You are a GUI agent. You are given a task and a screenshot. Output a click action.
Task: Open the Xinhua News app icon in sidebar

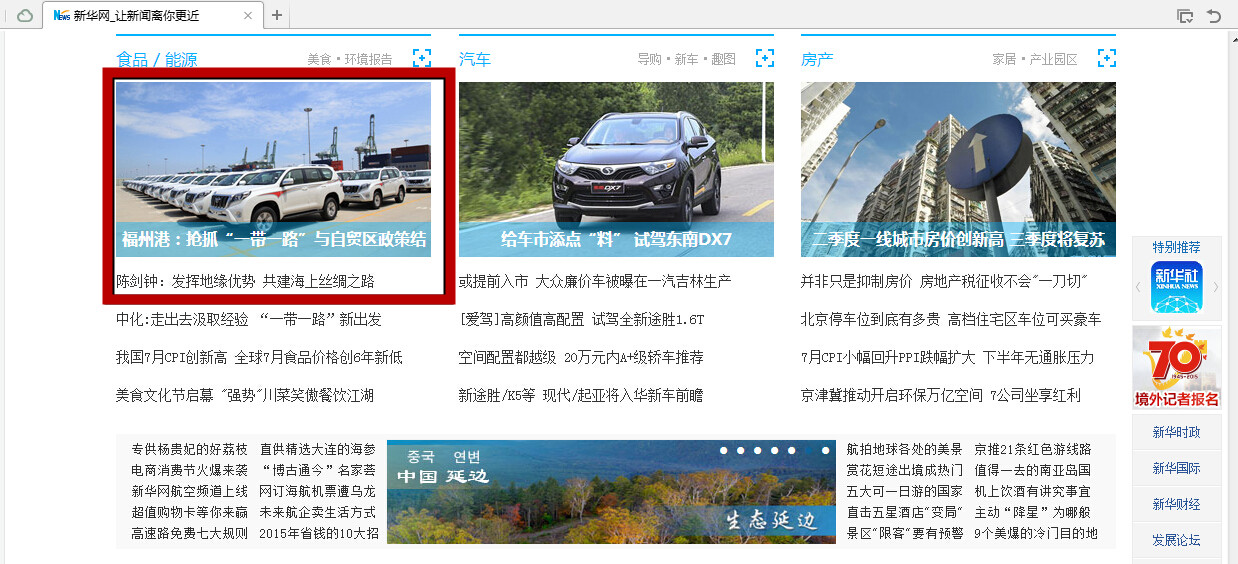click(x=1176, y=287)
